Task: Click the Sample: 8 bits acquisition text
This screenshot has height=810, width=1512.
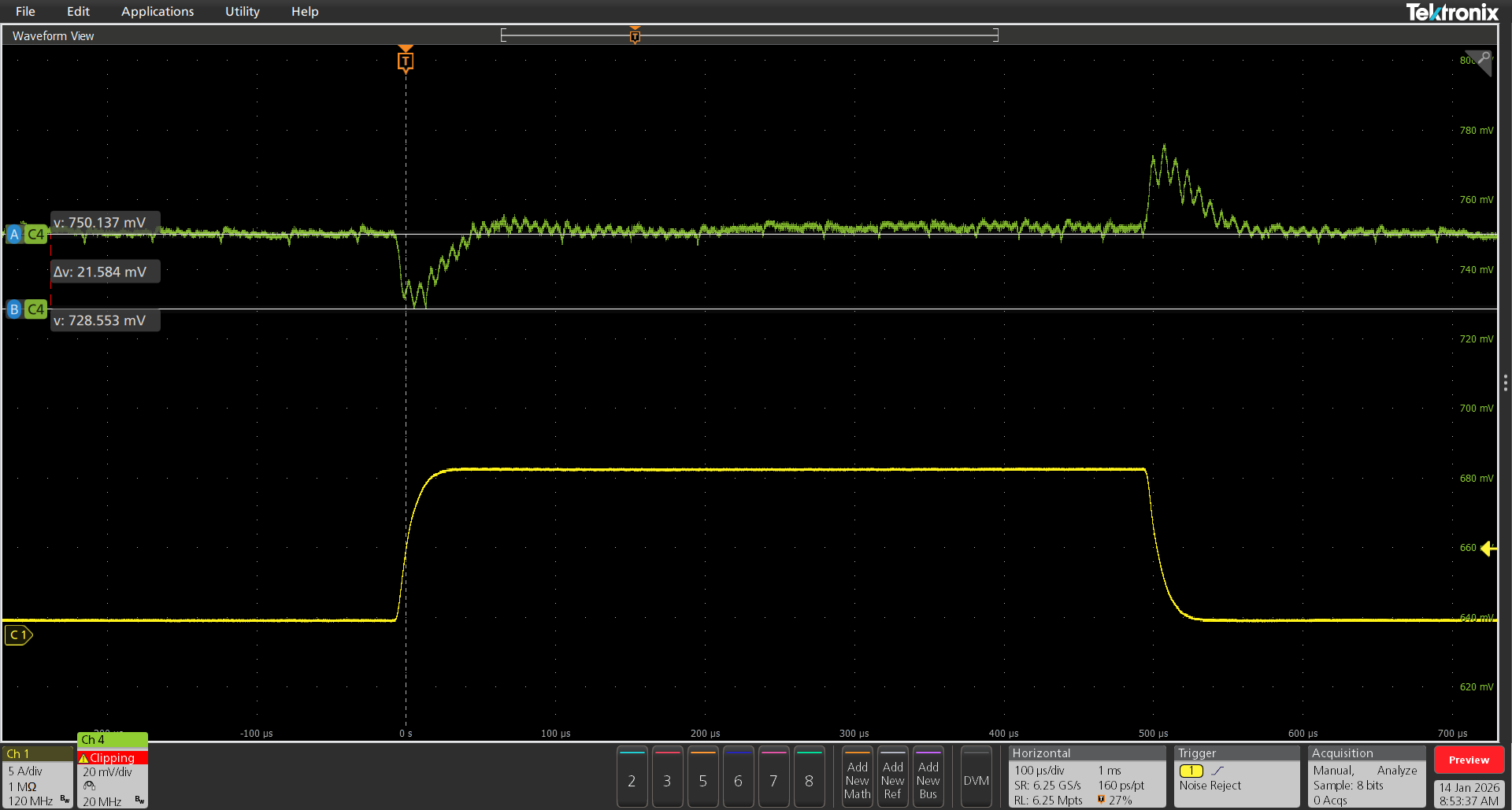Action: coord(1348,786)
